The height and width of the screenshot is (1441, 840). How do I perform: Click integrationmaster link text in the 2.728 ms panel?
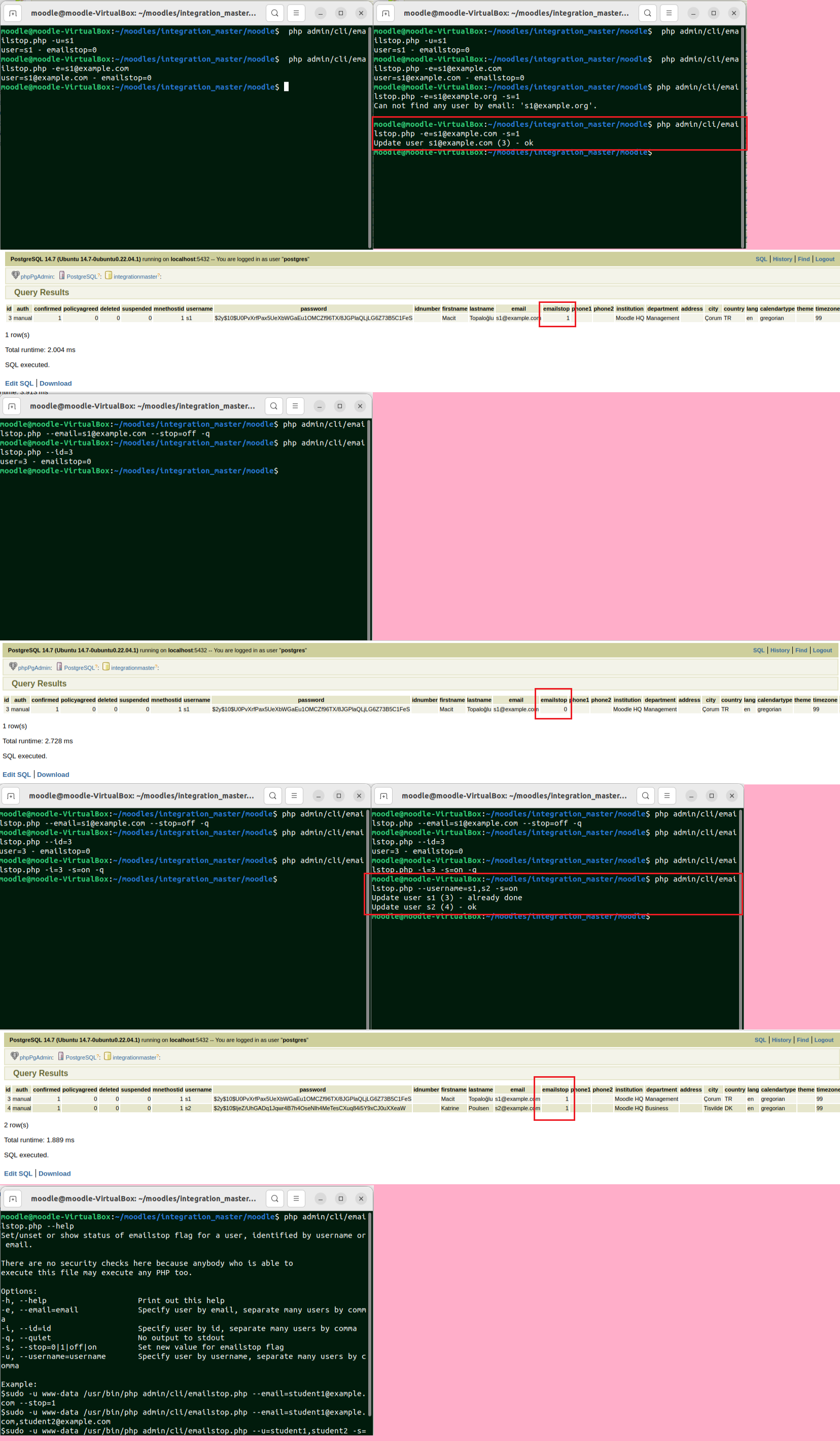pos(133,668)
